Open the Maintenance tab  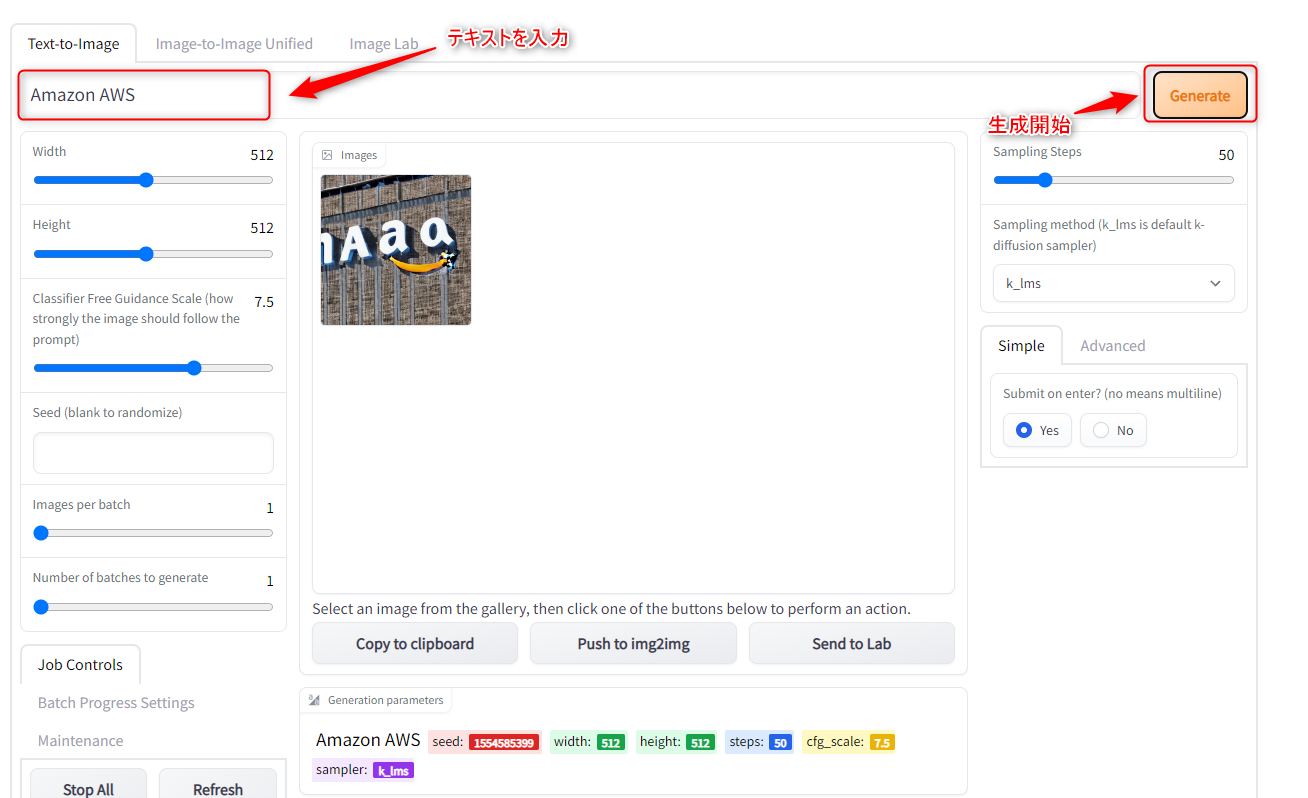81,741
